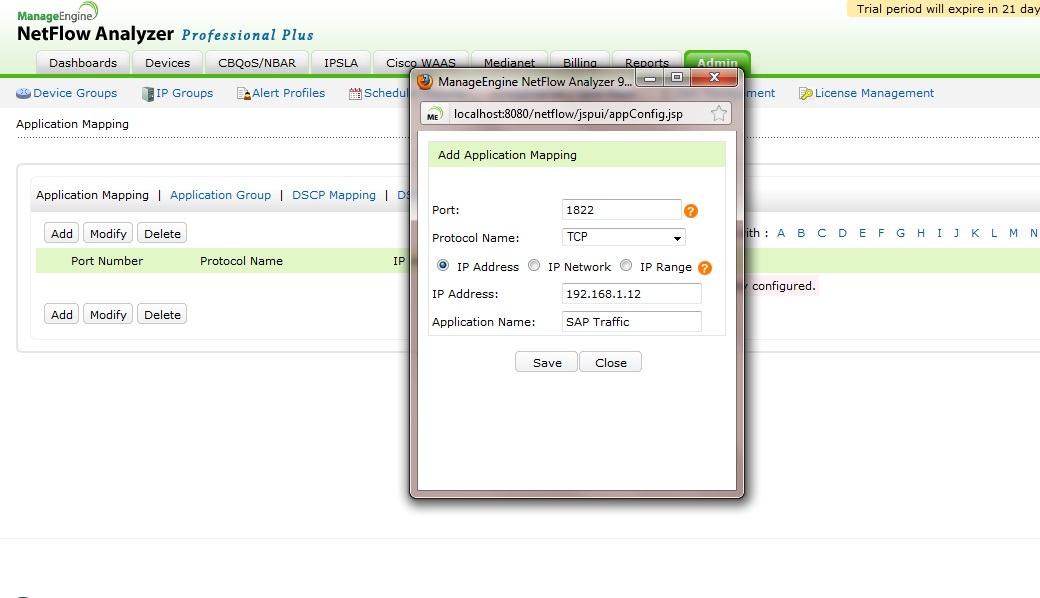Select the IP Range option
Image resolution: width=1040 pixels, height=598 pixels.
pos(625,266)
